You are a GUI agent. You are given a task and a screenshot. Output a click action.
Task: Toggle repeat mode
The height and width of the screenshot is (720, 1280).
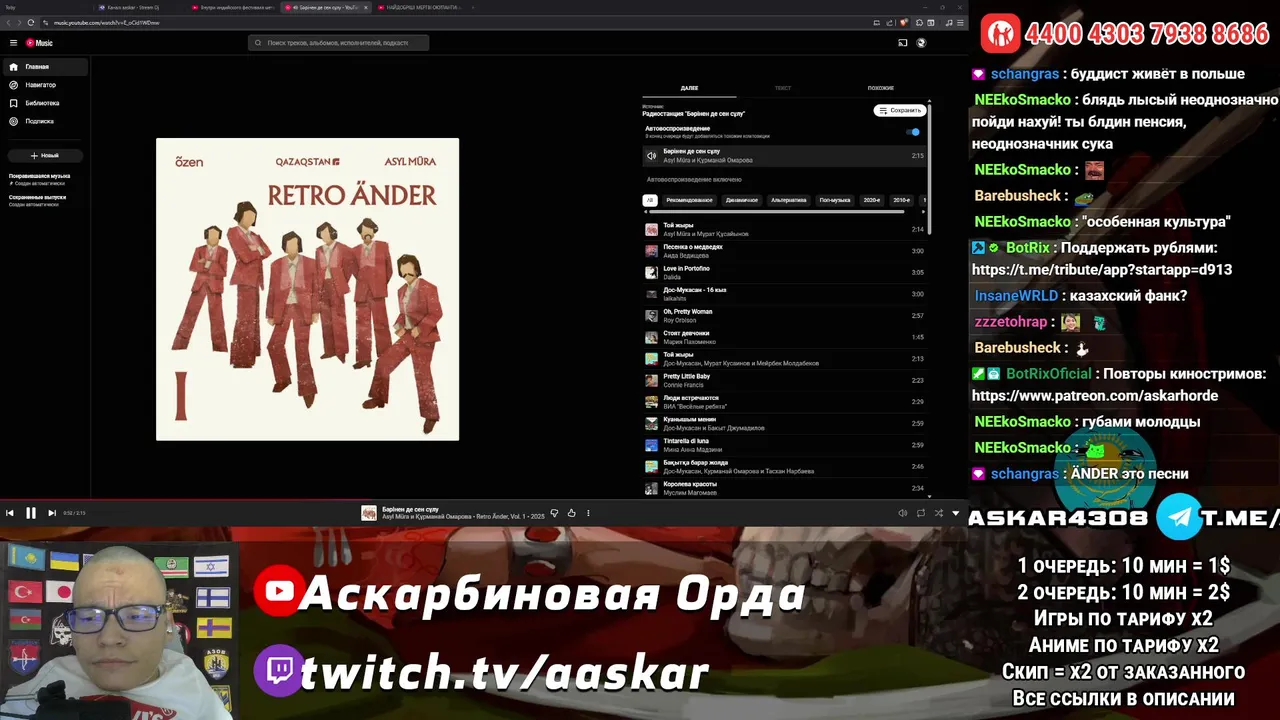(x=921, y=513)
